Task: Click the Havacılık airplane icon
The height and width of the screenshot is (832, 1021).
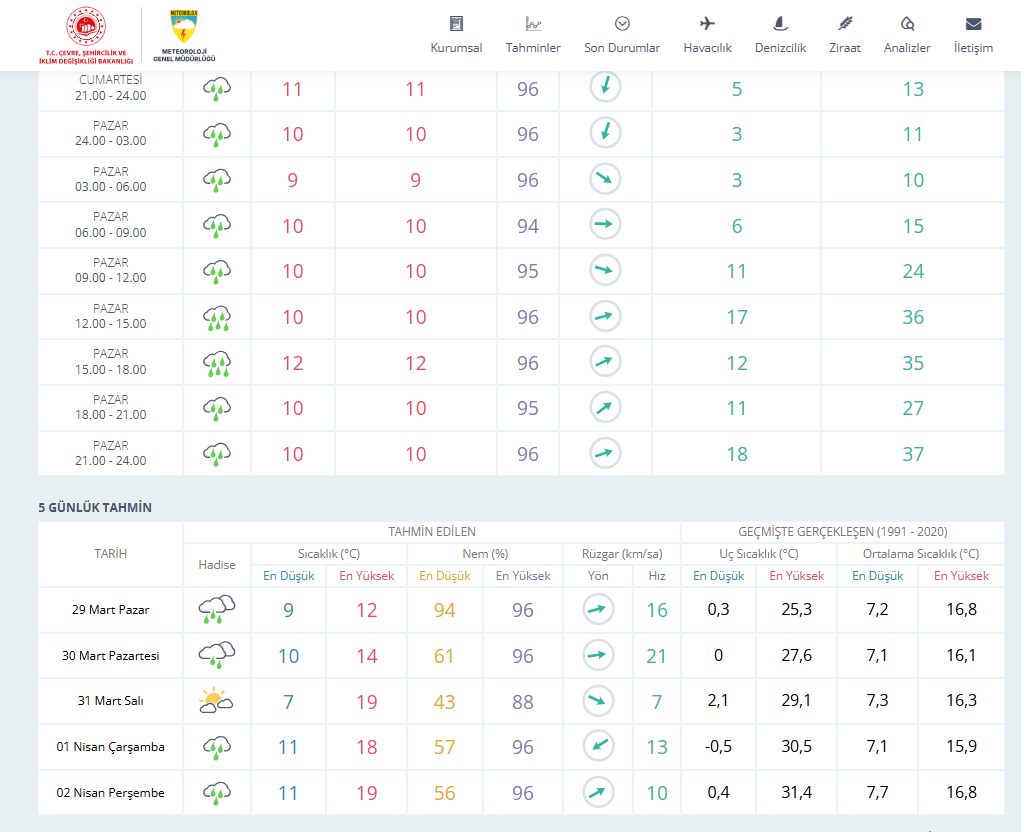Action: click(708, 24)
